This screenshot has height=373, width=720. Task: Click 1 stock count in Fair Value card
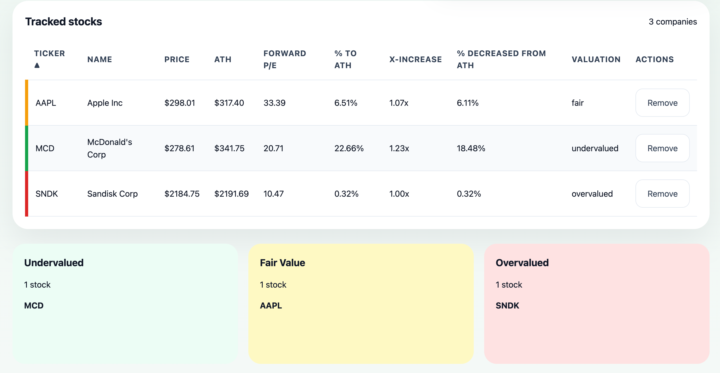273,285
